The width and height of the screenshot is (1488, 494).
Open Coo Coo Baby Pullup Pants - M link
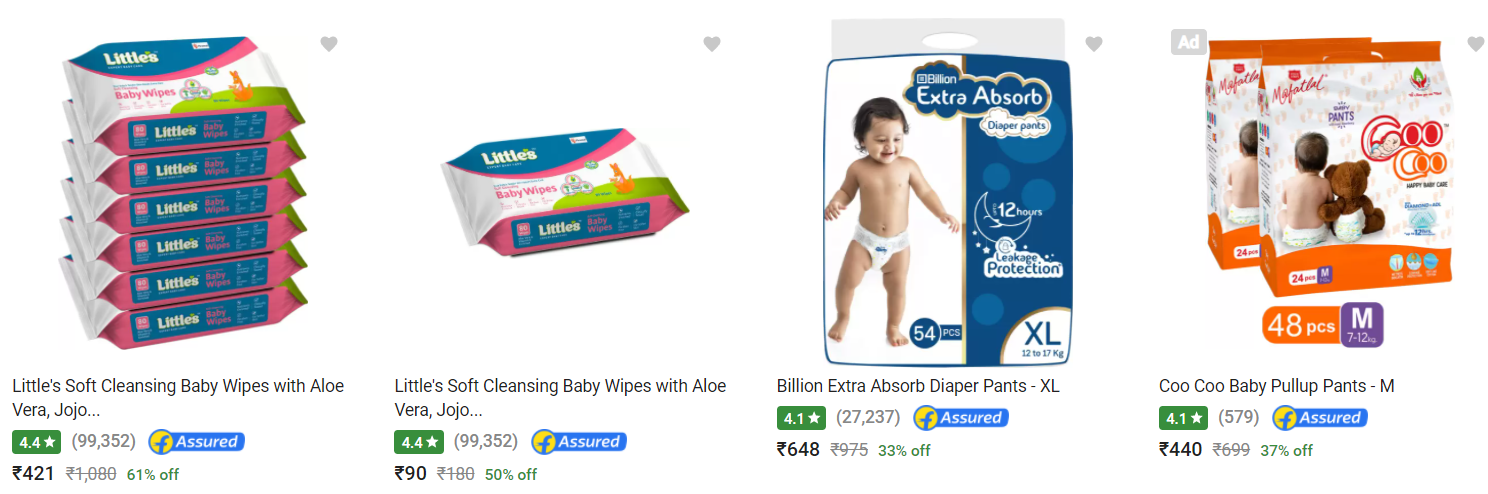[1276, 386]
